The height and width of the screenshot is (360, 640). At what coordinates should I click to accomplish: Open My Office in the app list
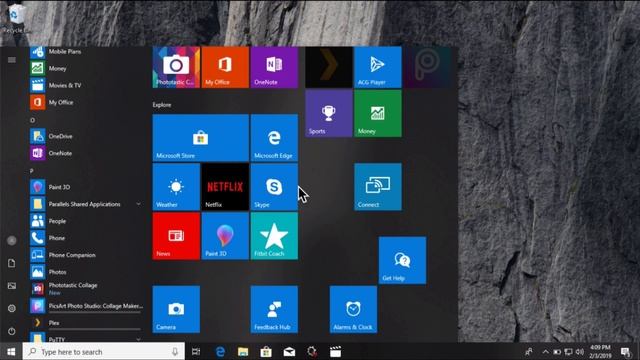(x=86, y=102)
